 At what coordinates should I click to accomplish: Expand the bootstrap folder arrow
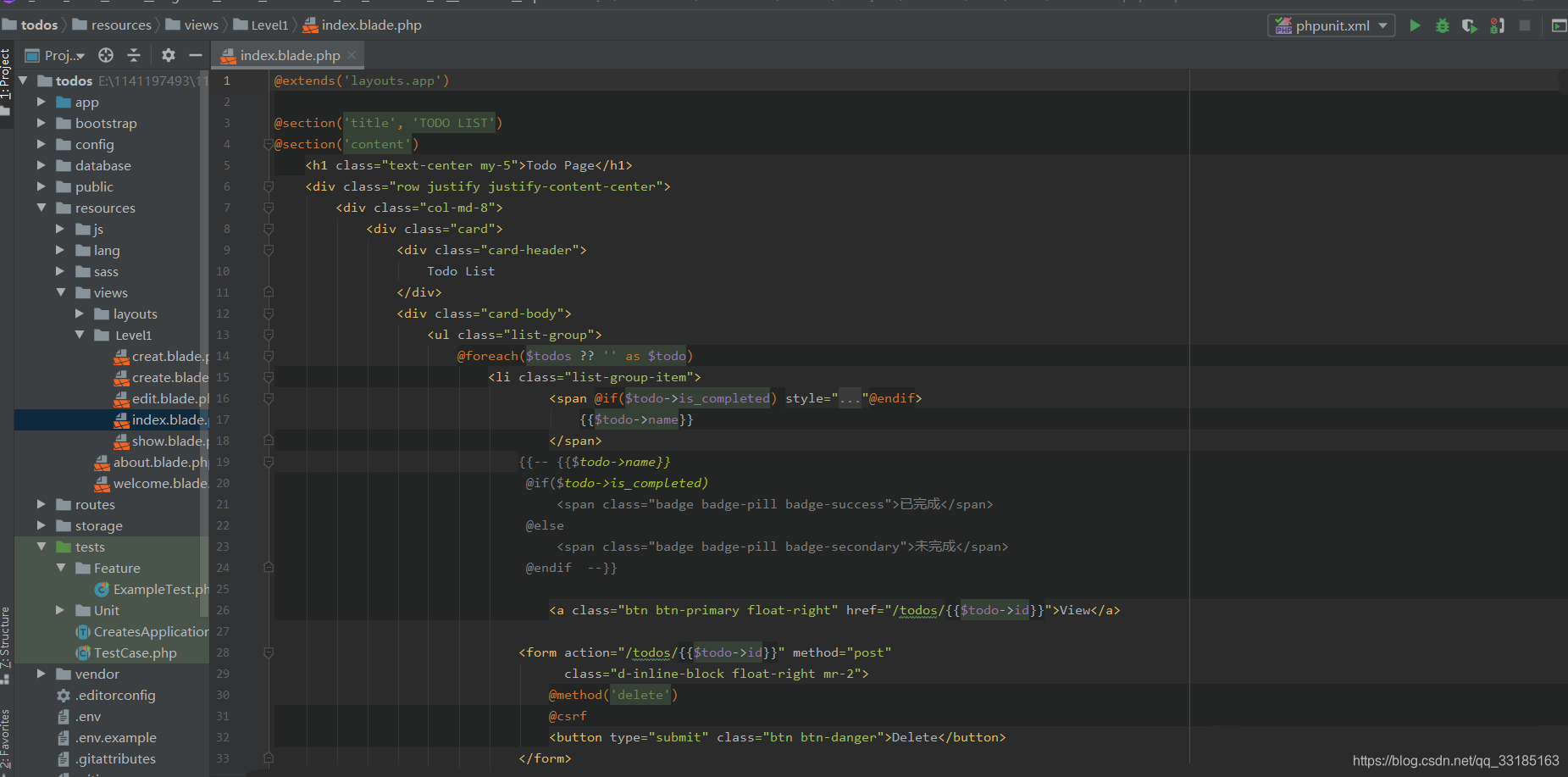click(x=41, y=123)
